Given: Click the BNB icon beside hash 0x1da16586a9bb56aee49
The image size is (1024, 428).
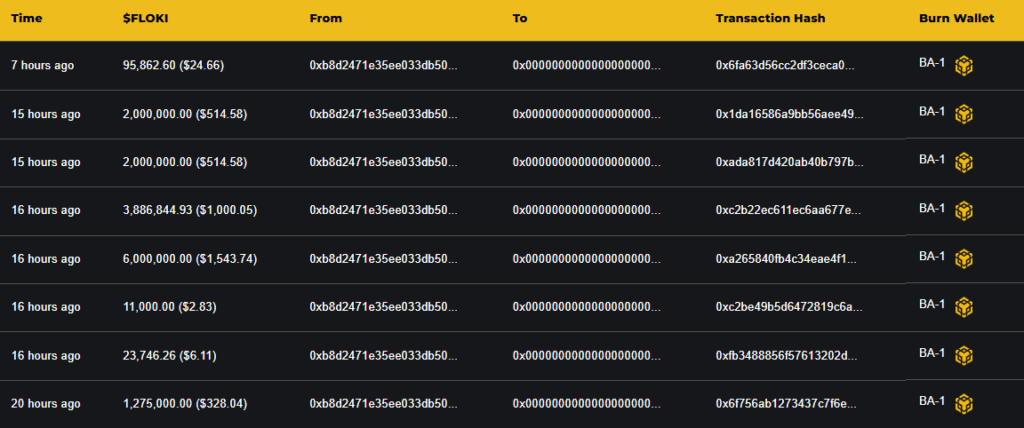Looking at the screenshot, I should tap(963, 114).
